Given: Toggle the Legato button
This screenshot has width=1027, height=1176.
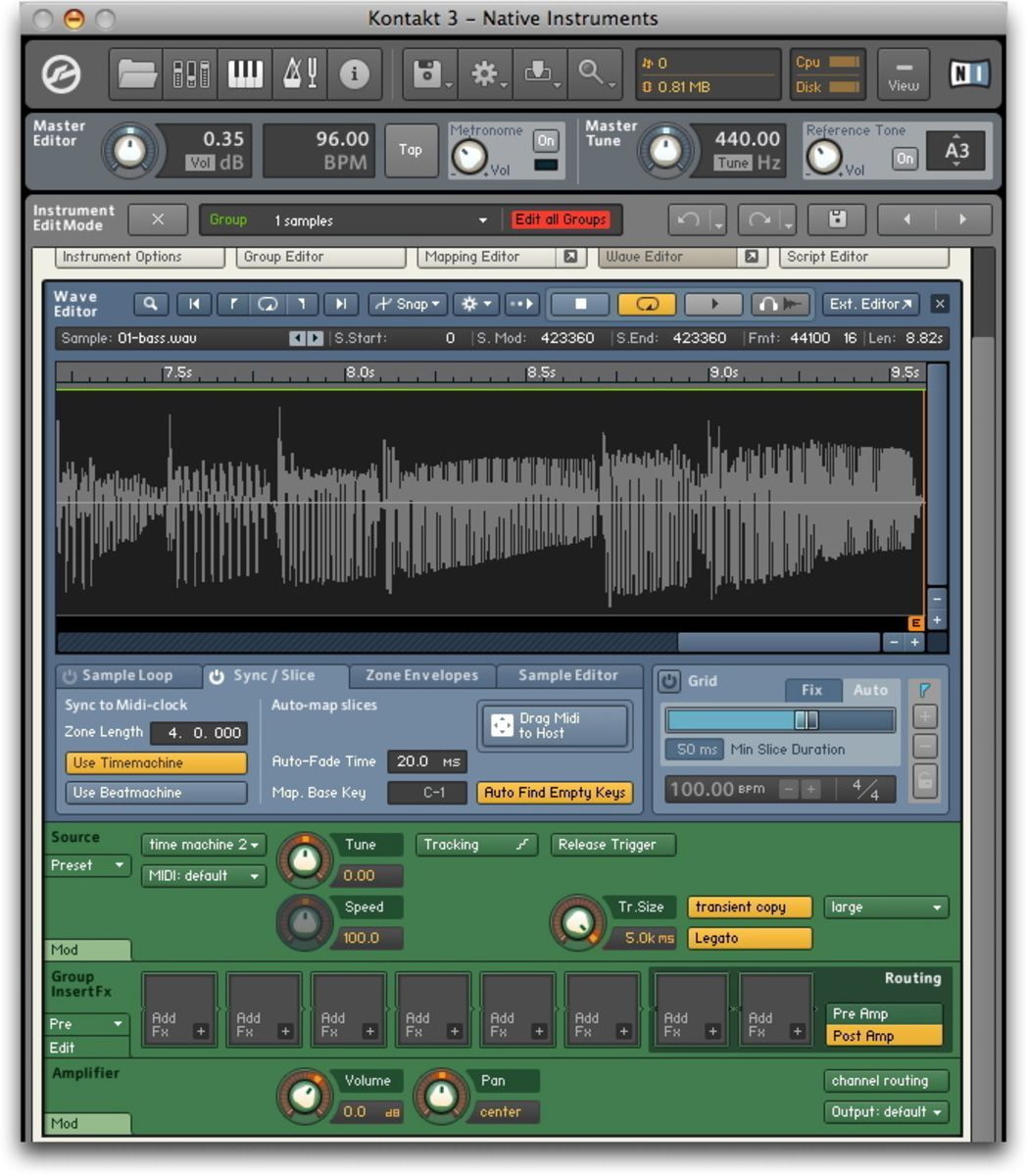Looking at the screenshot, I should pyautogui.click(x=750, y=938).
